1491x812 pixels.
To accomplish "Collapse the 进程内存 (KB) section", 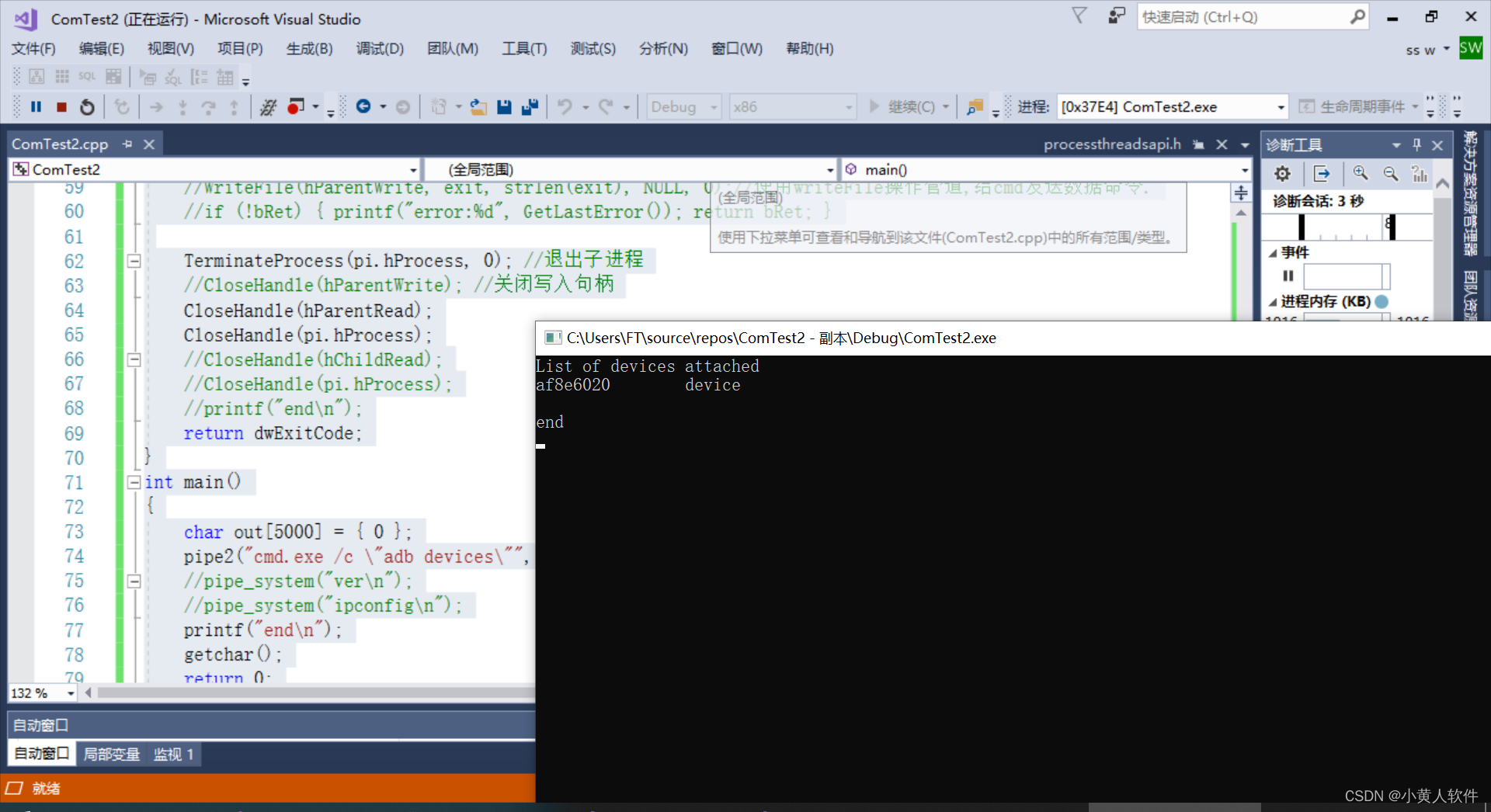I will [1274, 302].
